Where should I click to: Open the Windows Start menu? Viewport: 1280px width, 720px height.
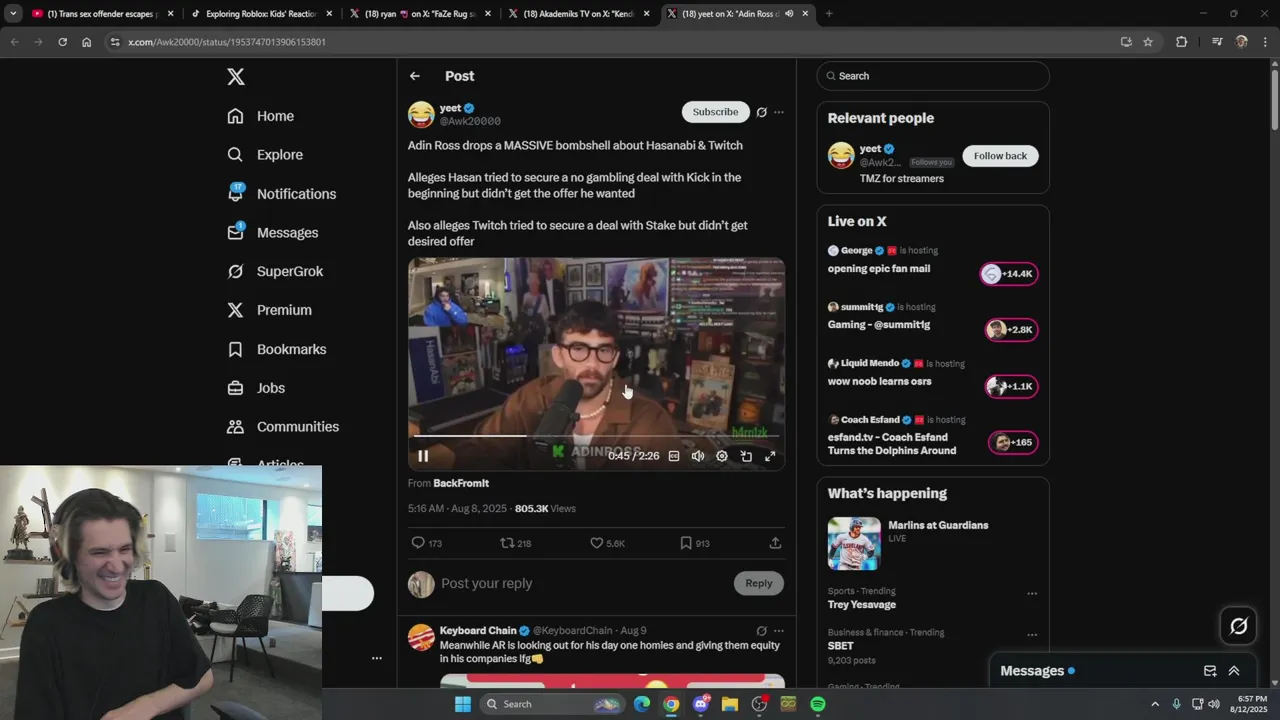click(x=462, y=704)
